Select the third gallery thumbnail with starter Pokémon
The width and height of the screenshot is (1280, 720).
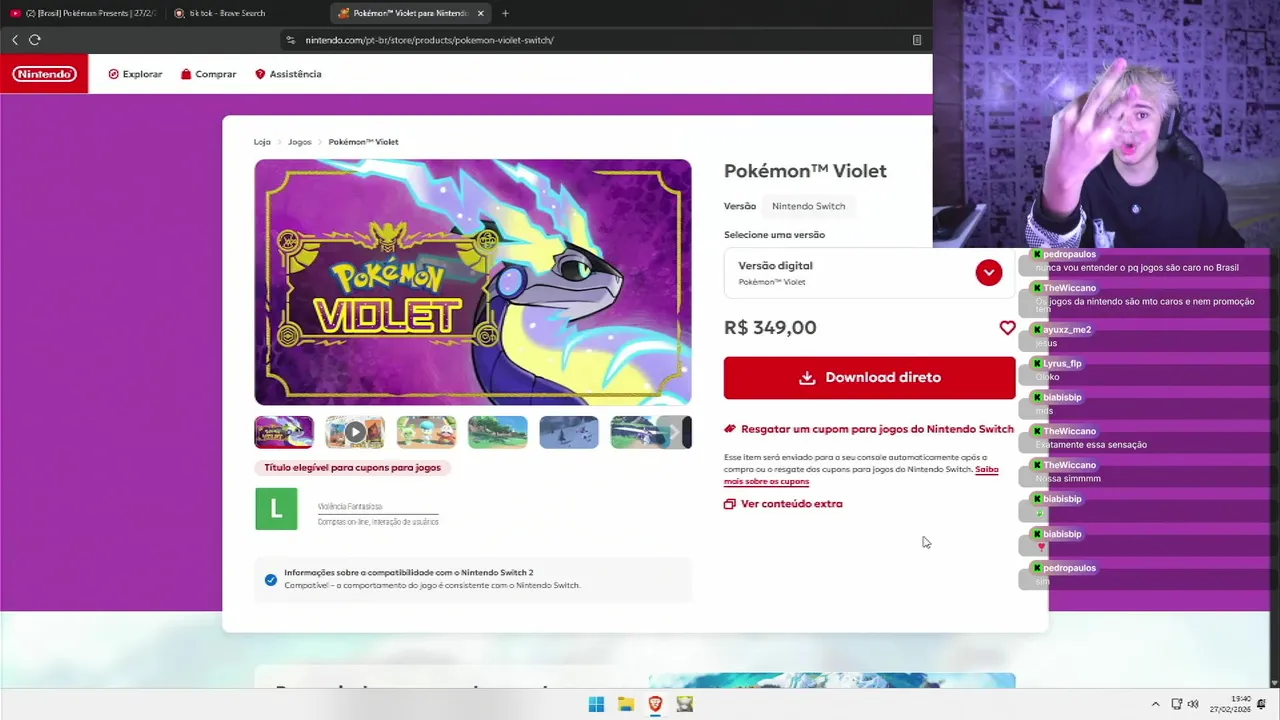(426, 432)
